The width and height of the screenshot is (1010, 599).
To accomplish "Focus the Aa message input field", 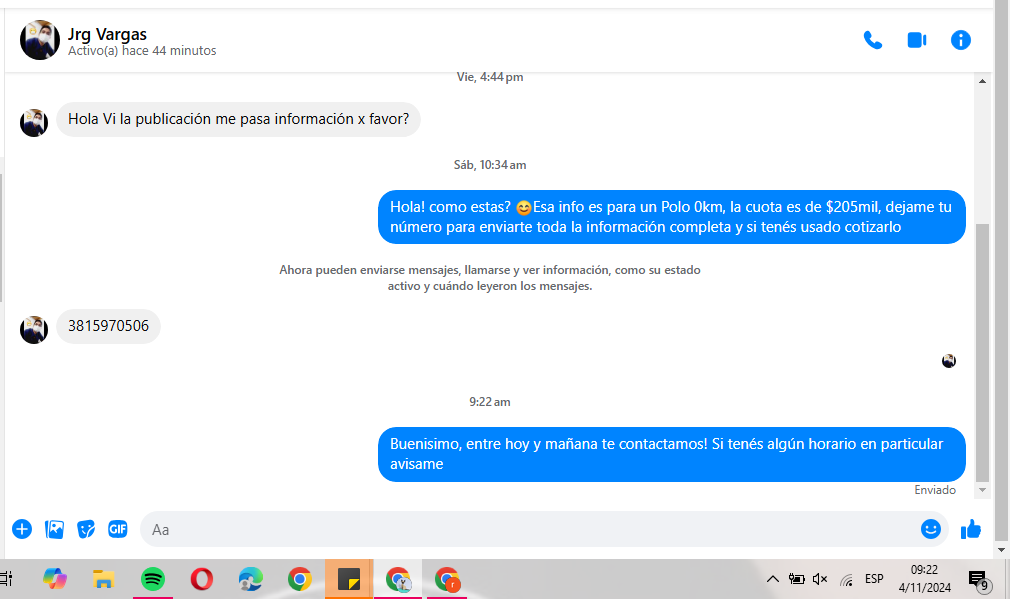I will [528, 529].
